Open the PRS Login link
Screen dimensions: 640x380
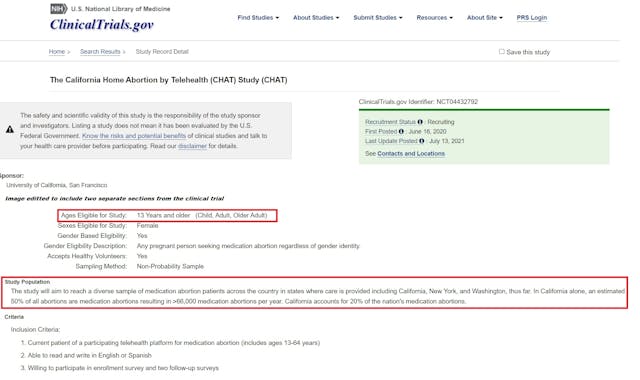531,18
